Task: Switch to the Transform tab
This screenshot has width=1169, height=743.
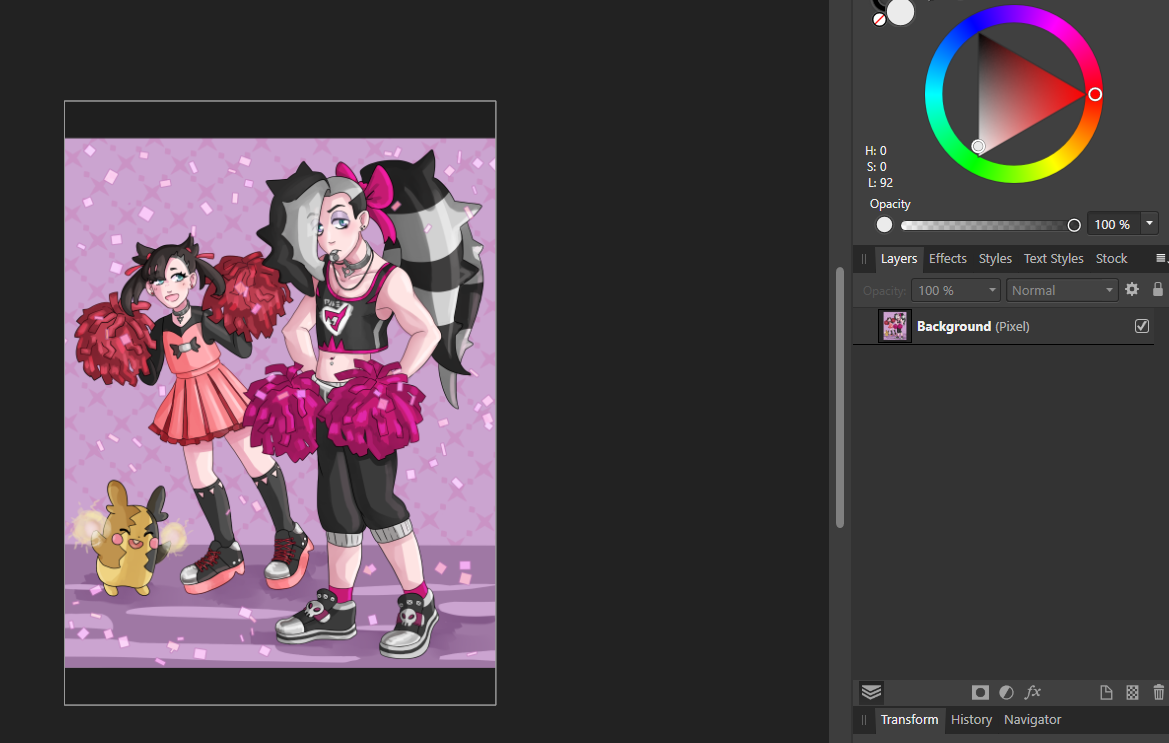Action: tap(910, 720)
